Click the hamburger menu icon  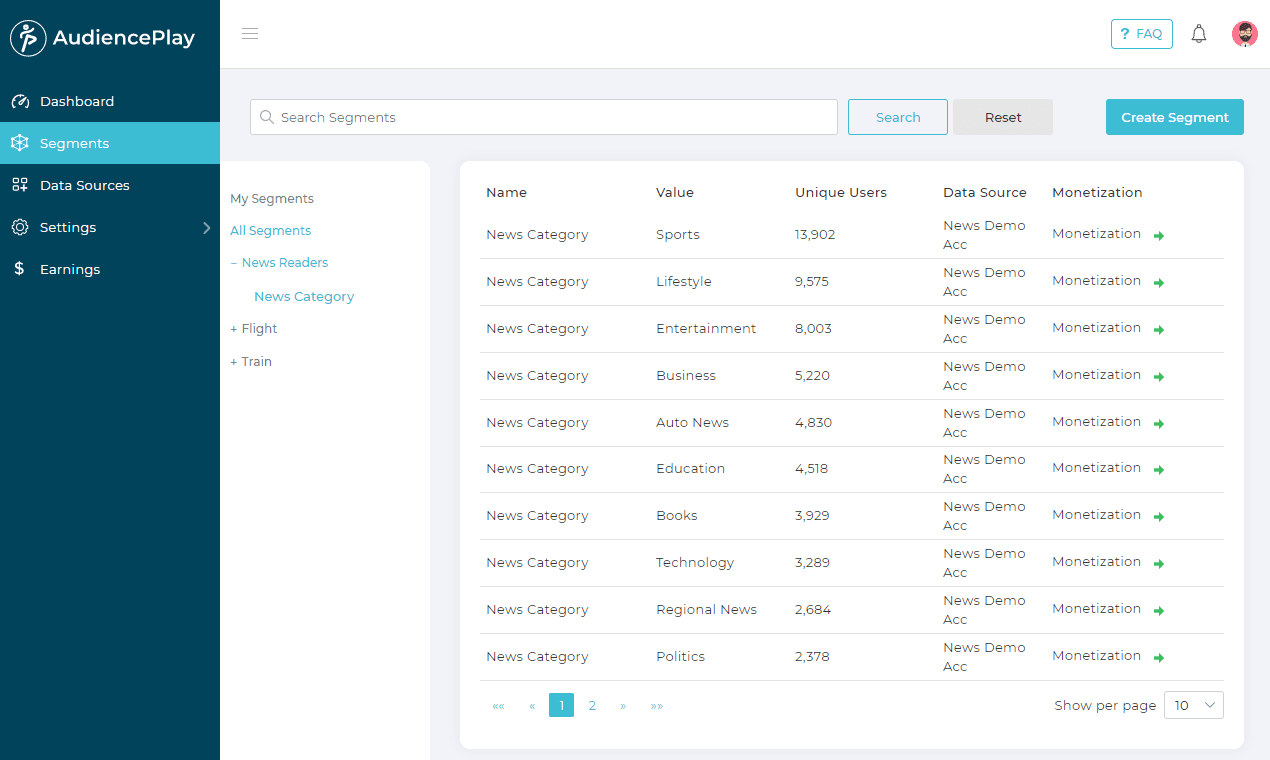[x=250, y=34]
